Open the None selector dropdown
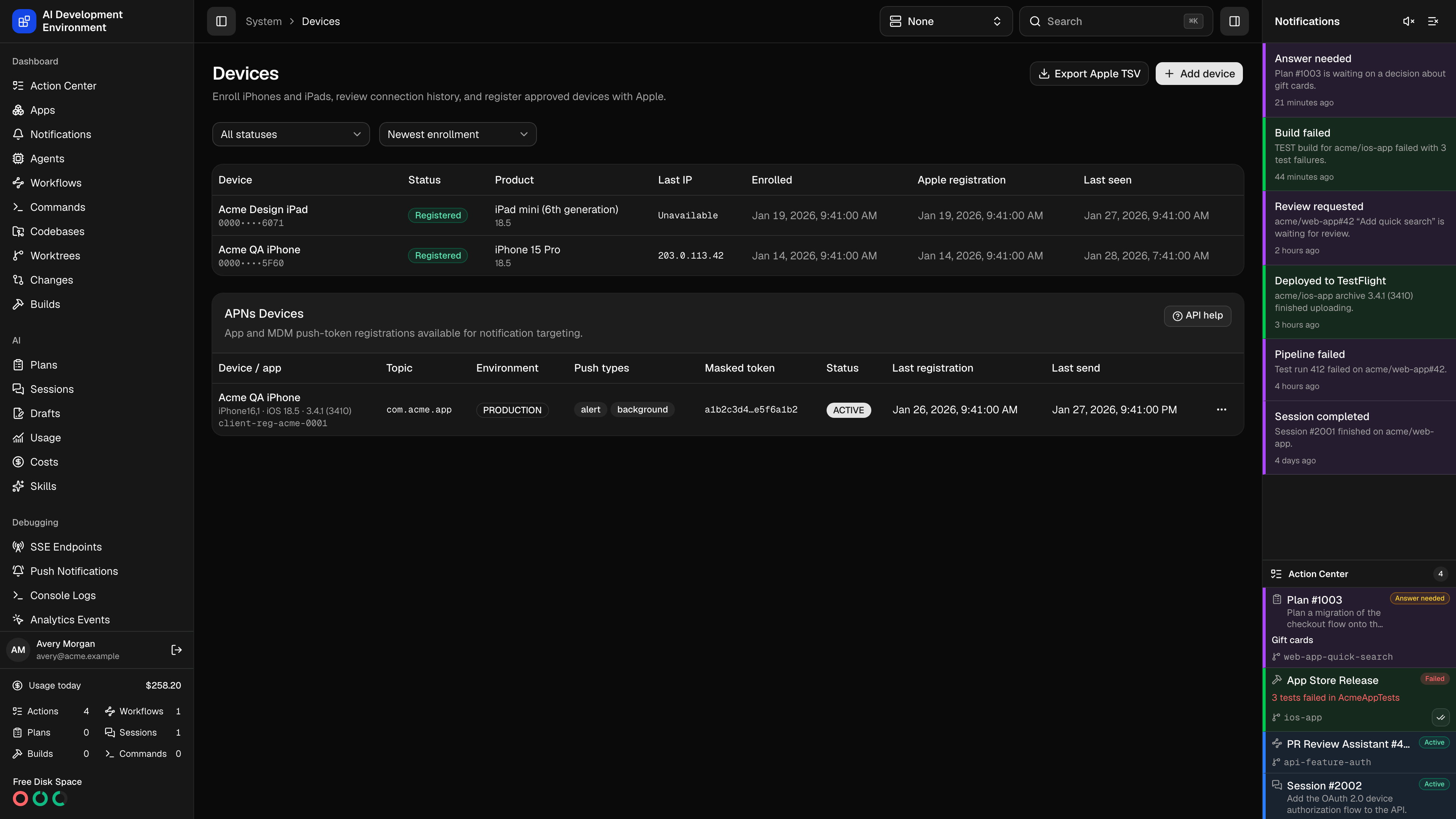Viewport: 1456px width, 819px height. point(946,21)
